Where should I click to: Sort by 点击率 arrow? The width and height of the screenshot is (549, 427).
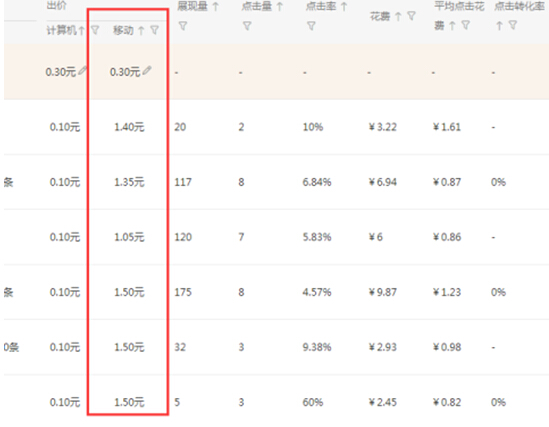point(344,6)
